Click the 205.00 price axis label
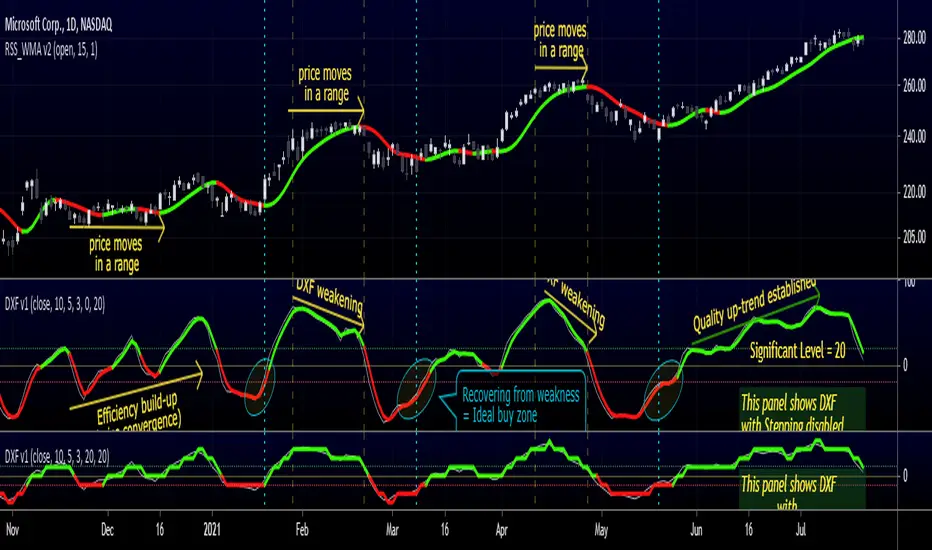 pyautogui.click(x=914, y=237)
